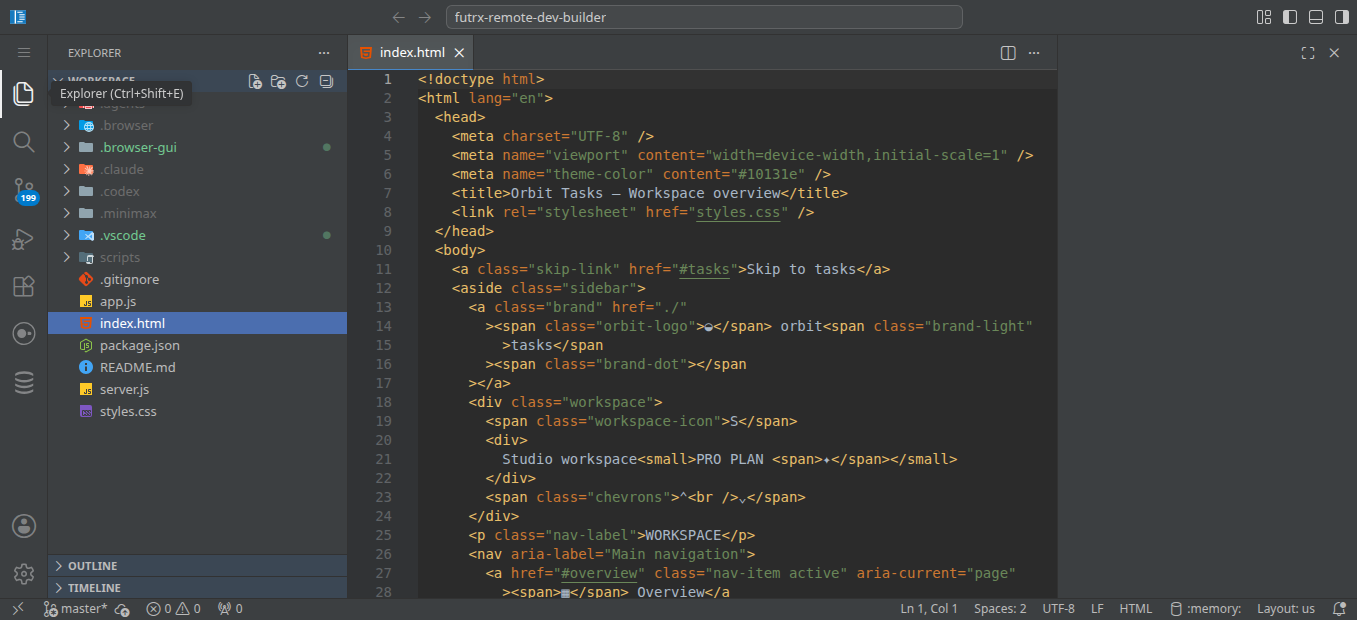Go forward using the navigation arrow
This screenshot has width=1357, height=620.
click(425, 17)
